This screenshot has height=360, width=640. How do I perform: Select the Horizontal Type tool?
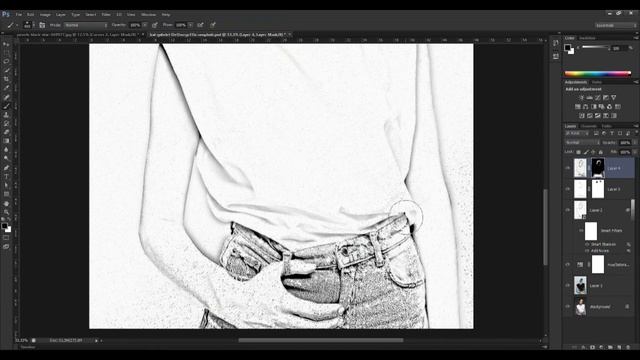coord(6,177)
